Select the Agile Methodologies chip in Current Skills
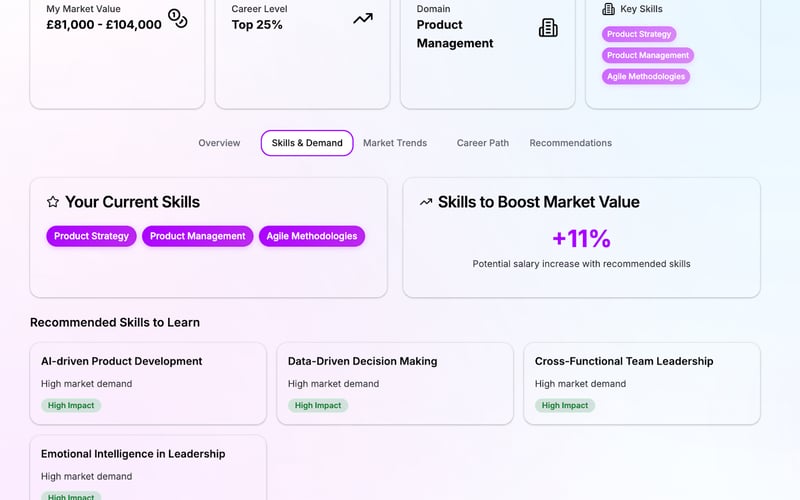800x500 pixels. coord(312,236)
